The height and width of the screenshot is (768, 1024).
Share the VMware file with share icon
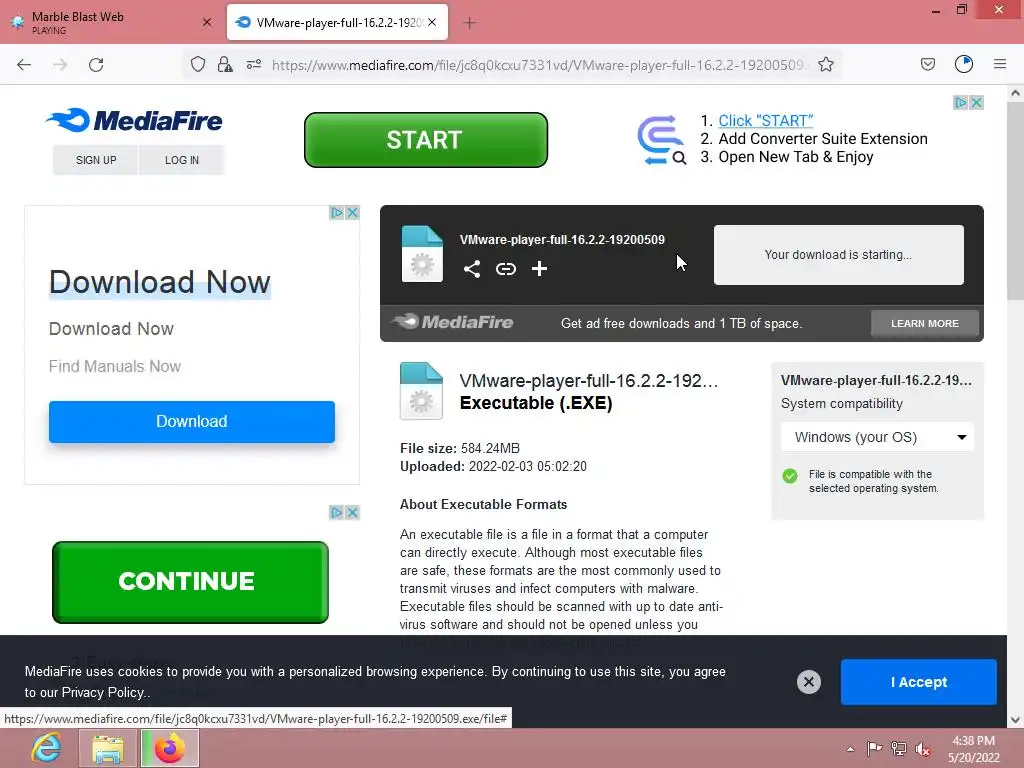tap(472, 268)
